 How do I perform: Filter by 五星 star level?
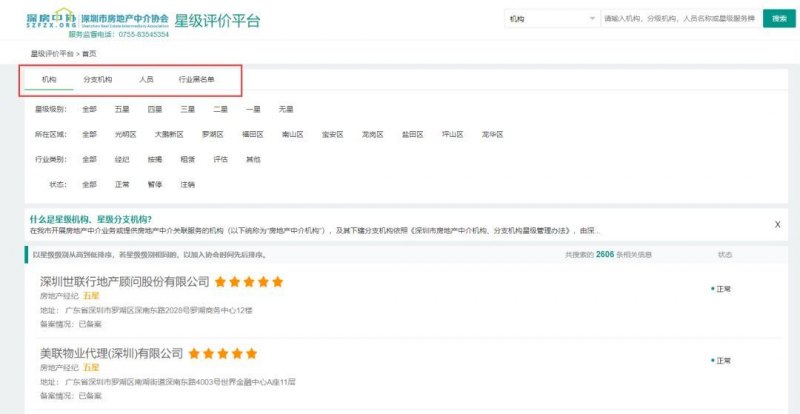coord(122,109)
